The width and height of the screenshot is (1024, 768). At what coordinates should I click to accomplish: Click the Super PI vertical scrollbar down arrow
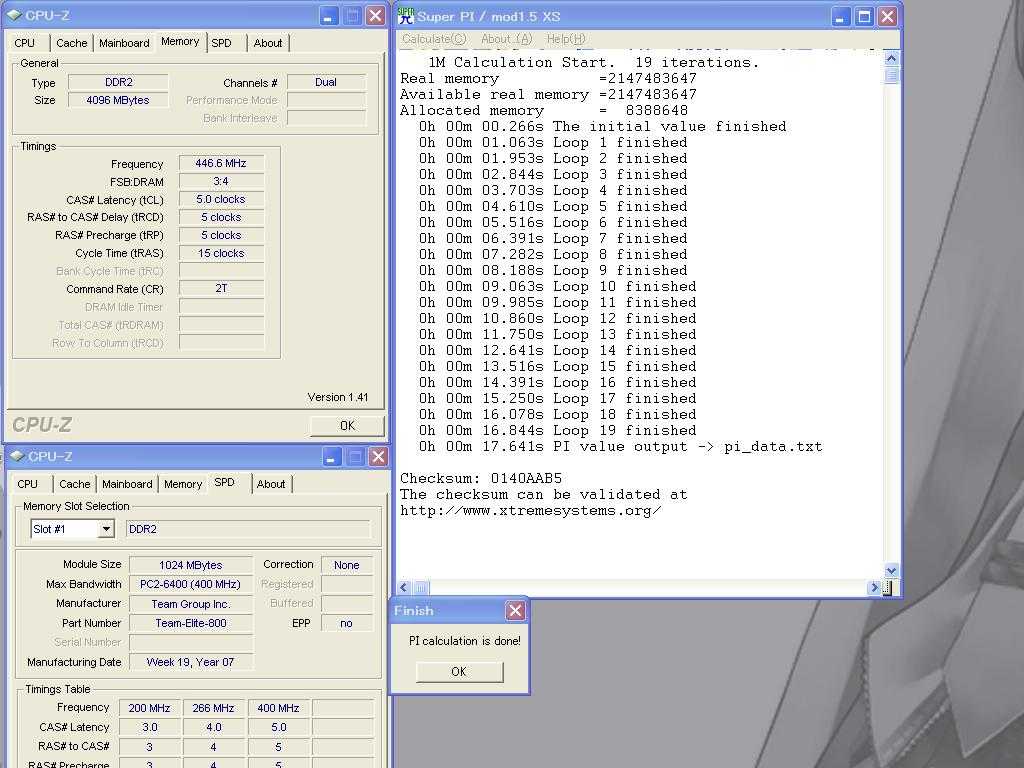(x=891, y=570)
